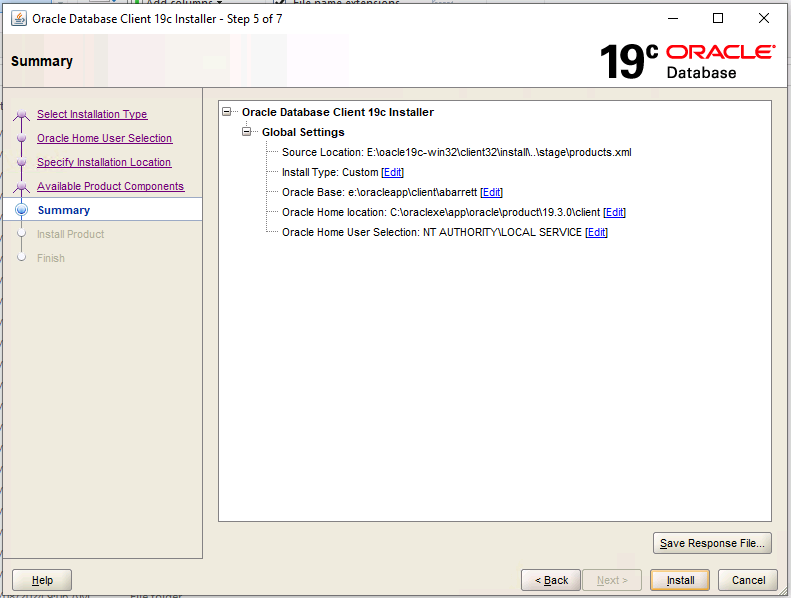Go back with the Back button

[551, 580]
